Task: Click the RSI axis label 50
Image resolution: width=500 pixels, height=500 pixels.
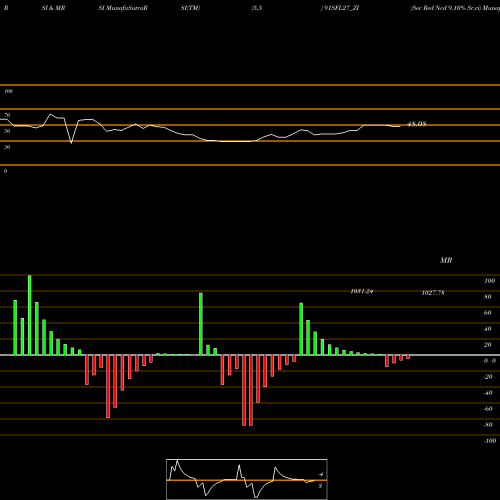Action: coord(7,131)
